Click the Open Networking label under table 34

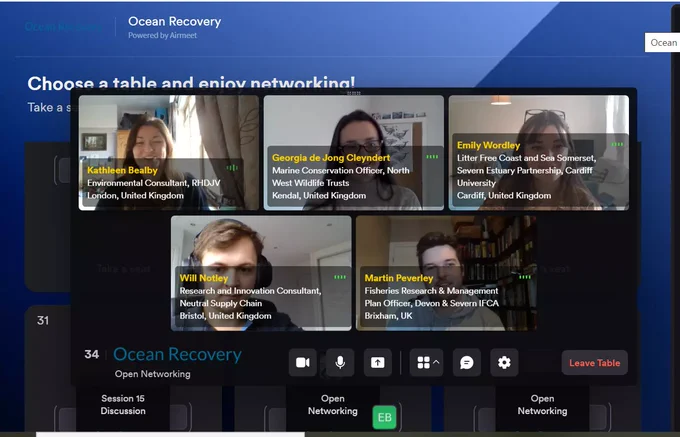[x=153, y=374]
